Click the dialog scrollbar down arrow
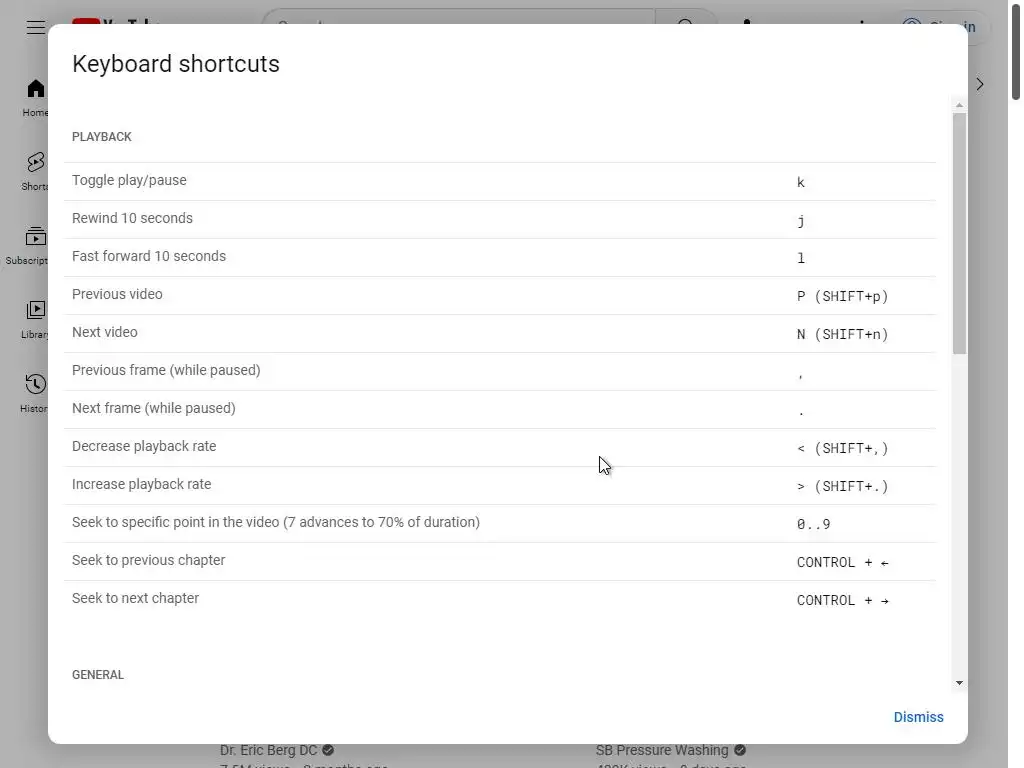 960,683
